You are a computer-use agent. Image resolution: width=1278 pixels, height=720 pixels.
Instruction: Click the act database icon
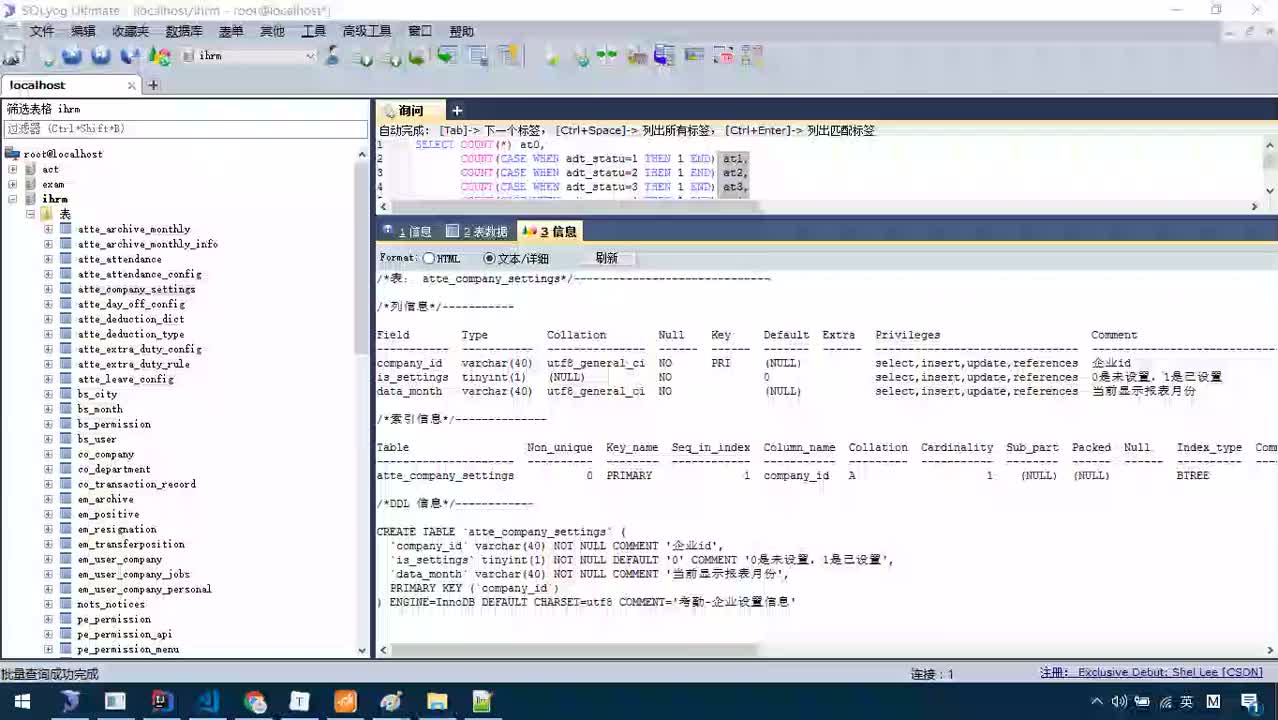(x=31, y=169)
